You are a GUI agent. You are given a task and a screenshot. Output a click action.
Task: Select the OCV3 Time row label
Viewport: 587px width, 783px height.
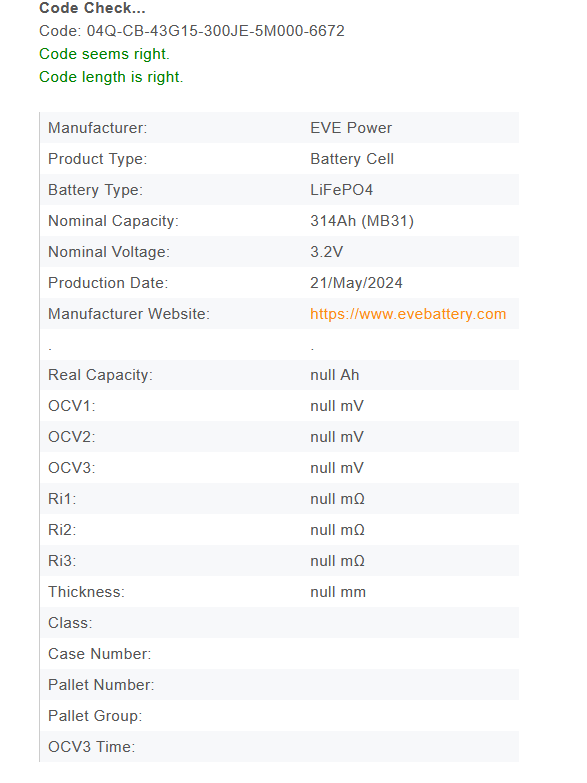tap(91, 747)
